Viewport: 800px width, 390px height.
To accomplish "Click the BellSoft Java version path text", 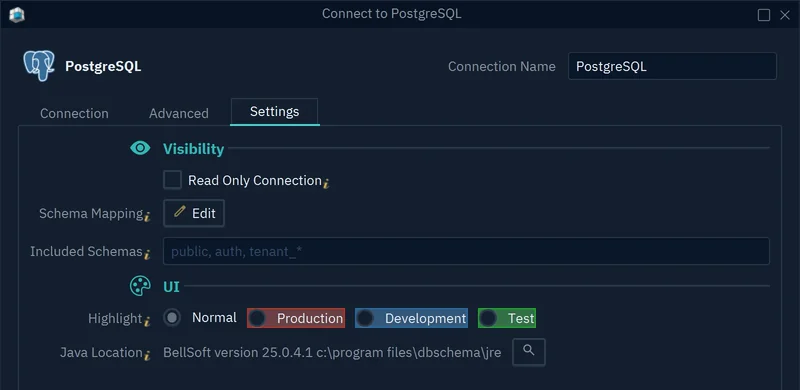I will 332,352.
